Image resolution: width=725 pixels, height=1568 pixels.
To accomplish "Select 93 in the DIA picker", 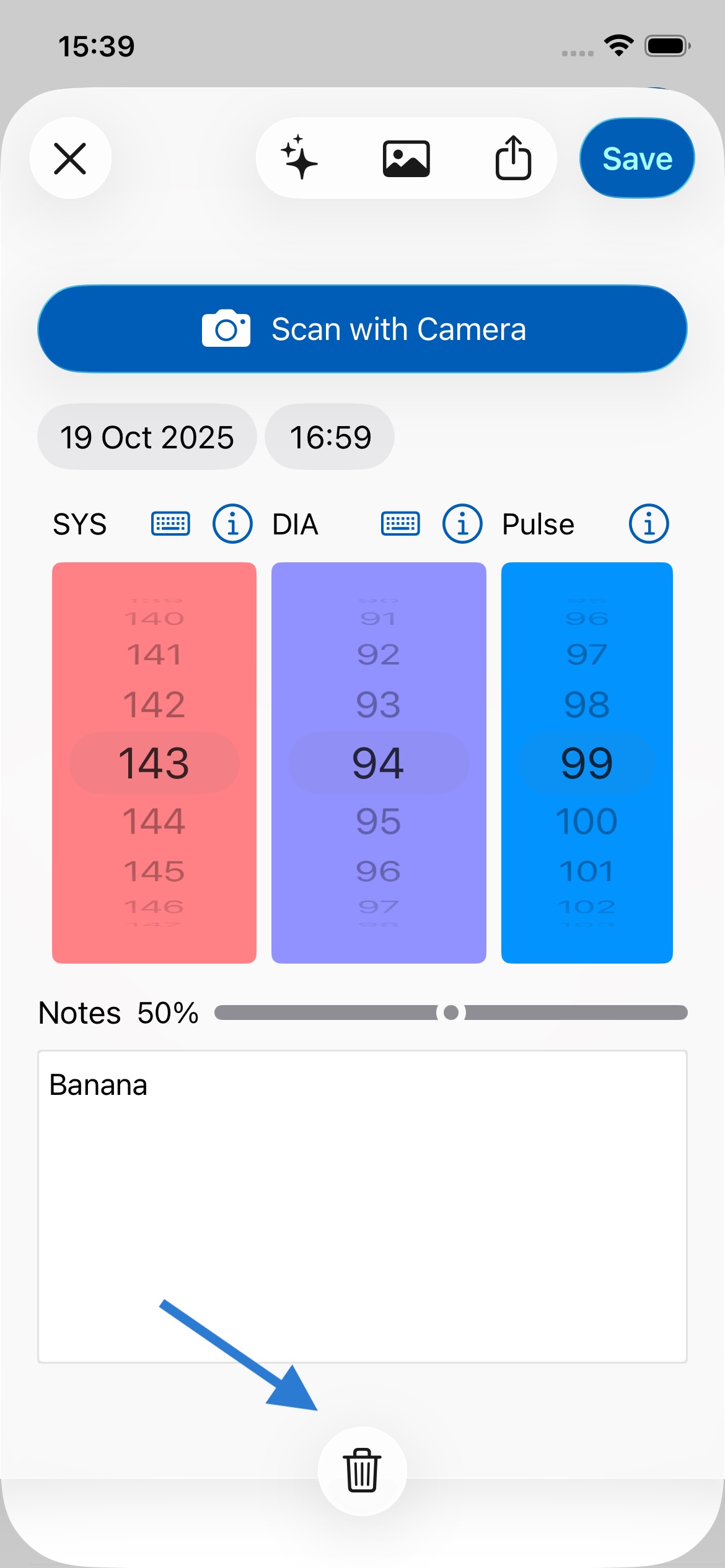I will click(378, 705).
